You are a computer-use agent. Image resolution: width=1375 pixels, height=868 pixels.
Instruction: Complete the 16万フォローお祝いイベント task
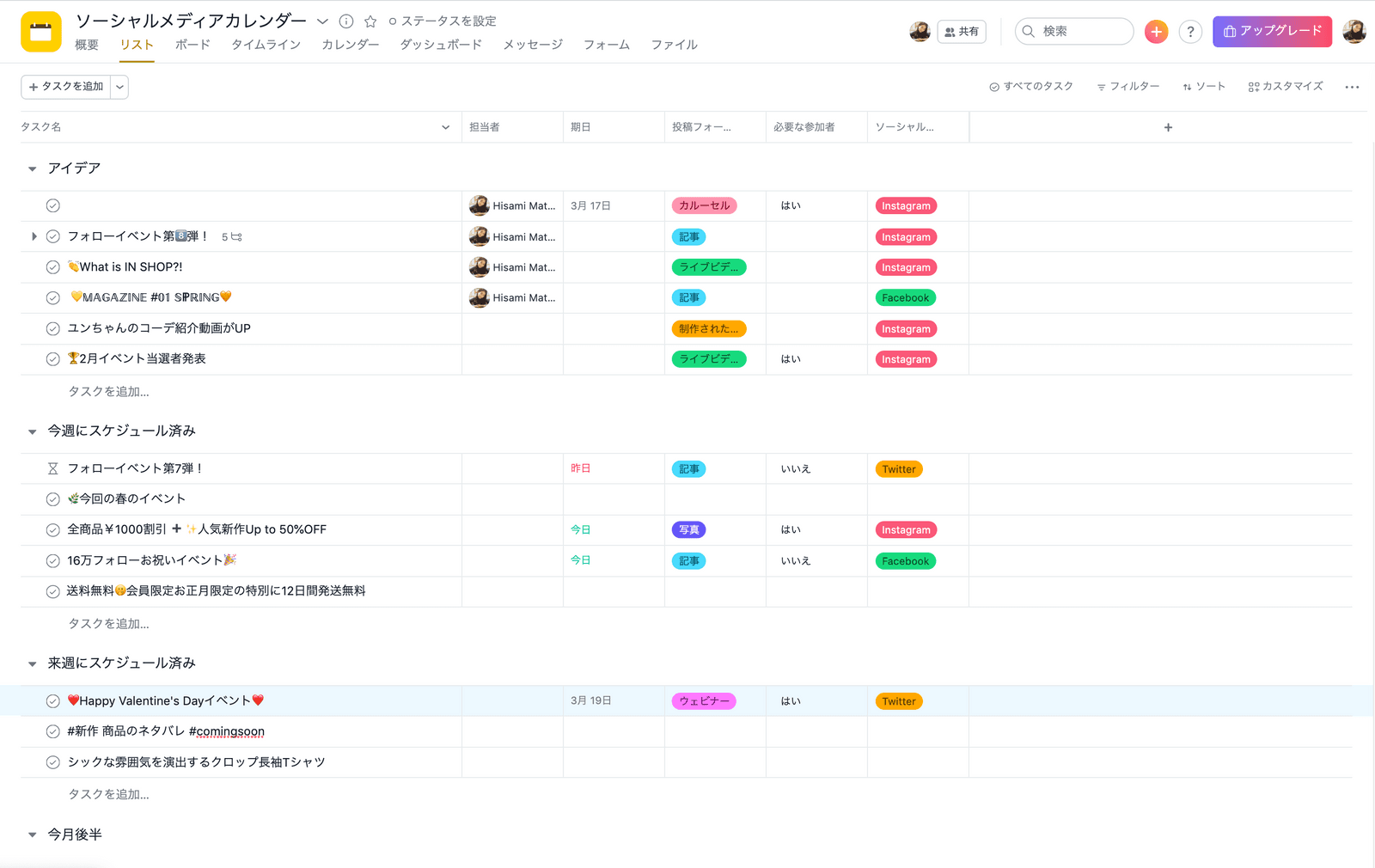pyautogui.click(x=52, y=561)
